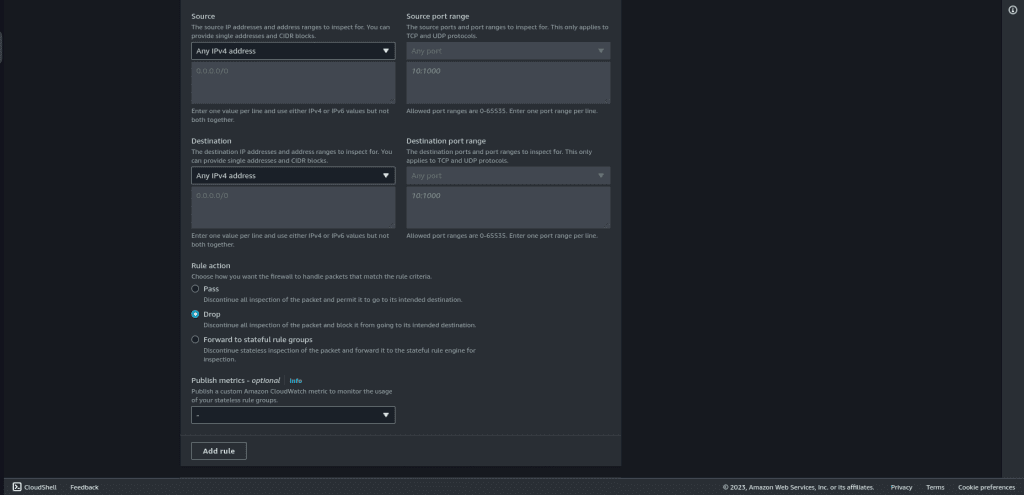Open Cookie preferences
The height and width of the screenshot is (495, 1024).
pos(987,487)
